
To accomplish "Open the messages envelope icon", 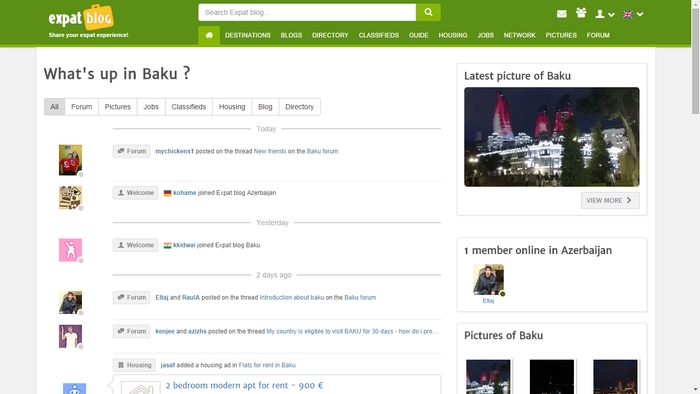I will pos(562,14).
